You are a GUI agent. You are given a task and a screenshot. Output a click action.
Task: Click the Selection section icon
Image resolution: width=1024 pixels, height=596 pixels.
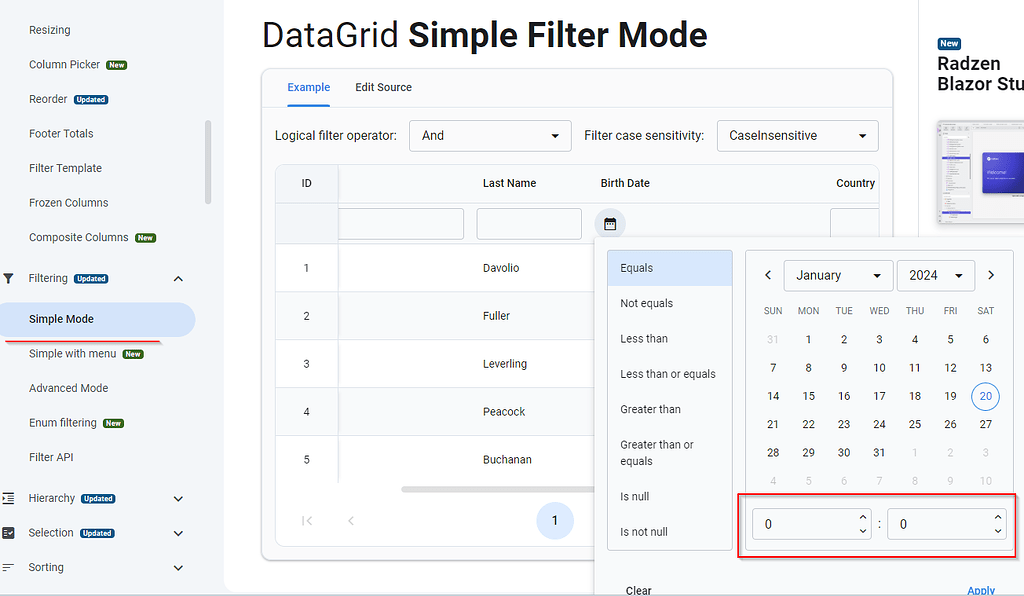(x=10, y=533)
